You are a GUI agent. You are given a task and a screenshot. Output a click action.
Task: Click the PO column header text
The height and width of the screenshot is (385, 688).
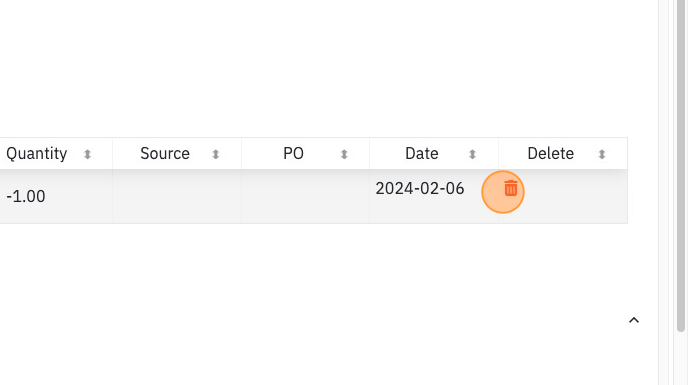coord(293,154)
